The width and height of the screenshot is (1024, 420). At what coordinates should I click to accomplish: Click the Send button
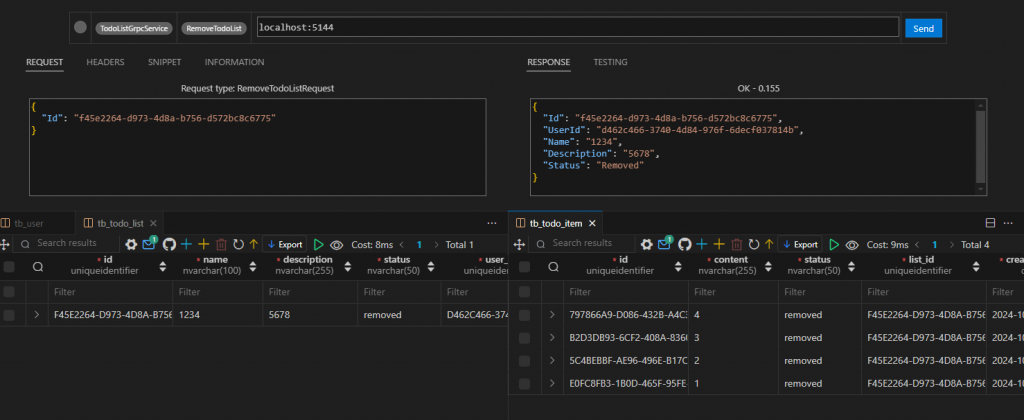pos(923,28)
